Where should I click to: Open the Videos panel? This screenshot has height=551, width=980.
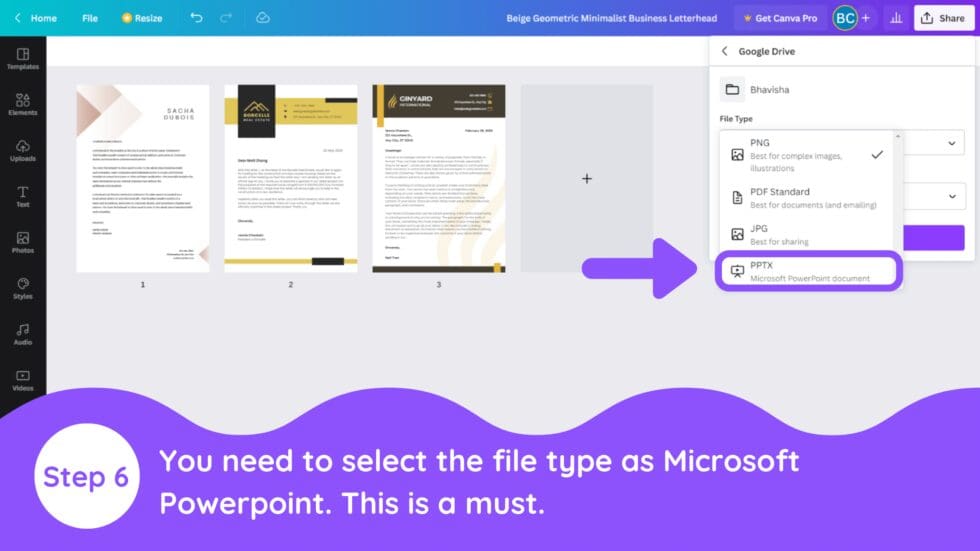22,380
